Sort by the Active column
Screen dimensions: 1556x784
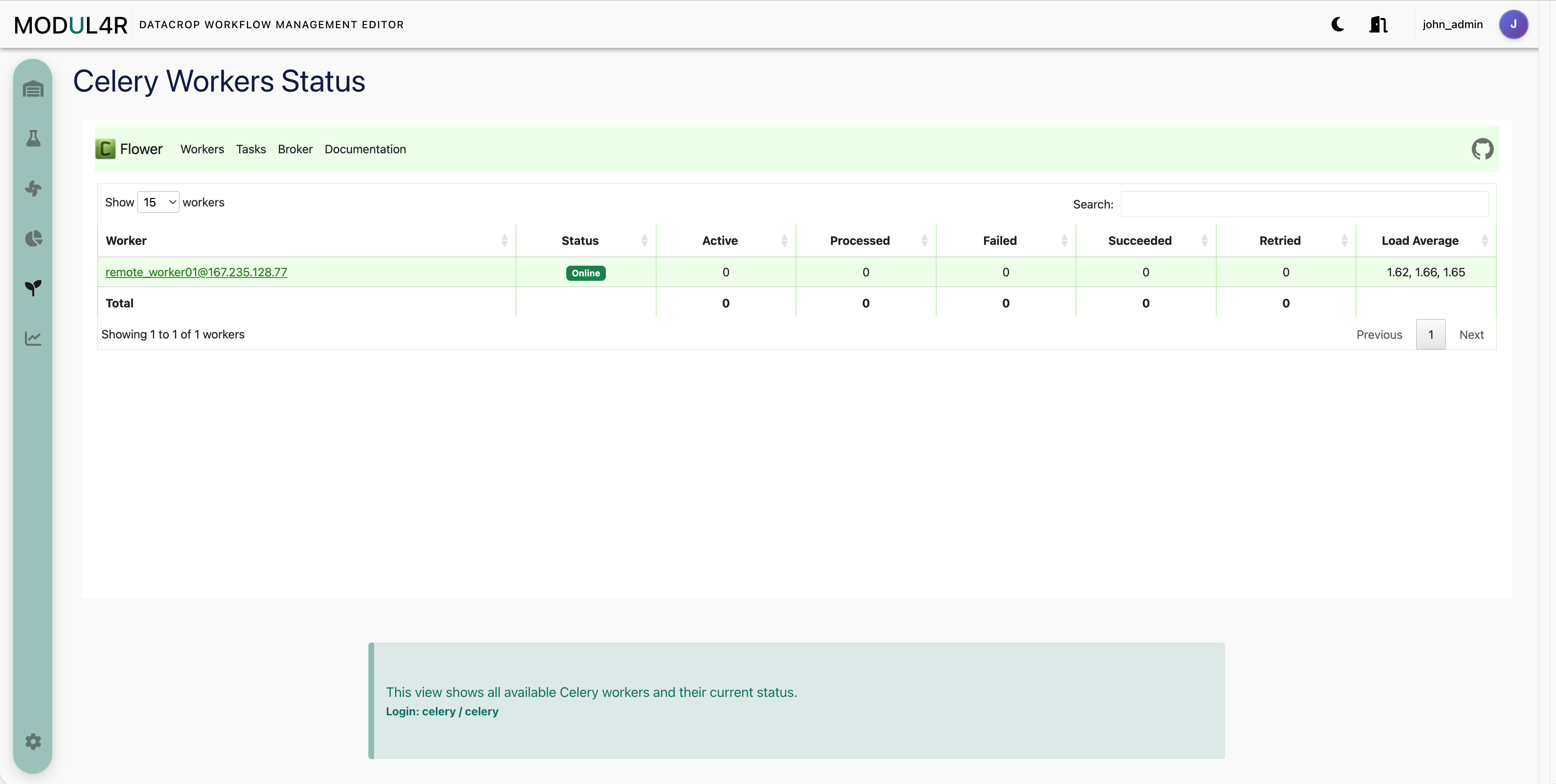(x=726, y=240)
